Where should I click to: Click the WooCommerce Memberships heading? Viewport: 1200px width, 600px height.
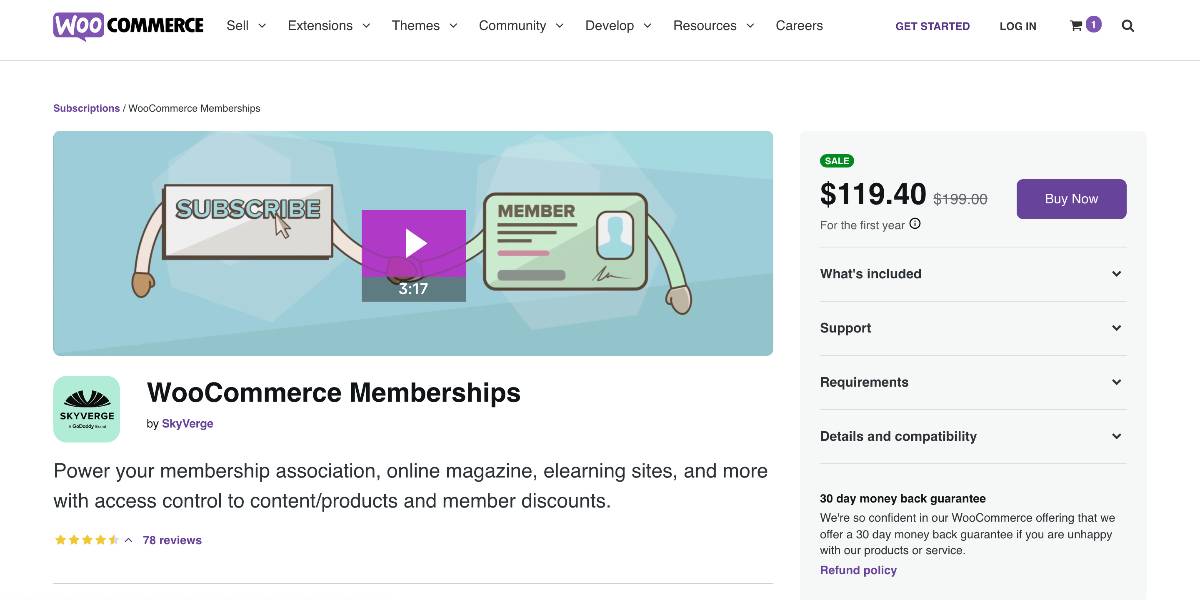334,392
